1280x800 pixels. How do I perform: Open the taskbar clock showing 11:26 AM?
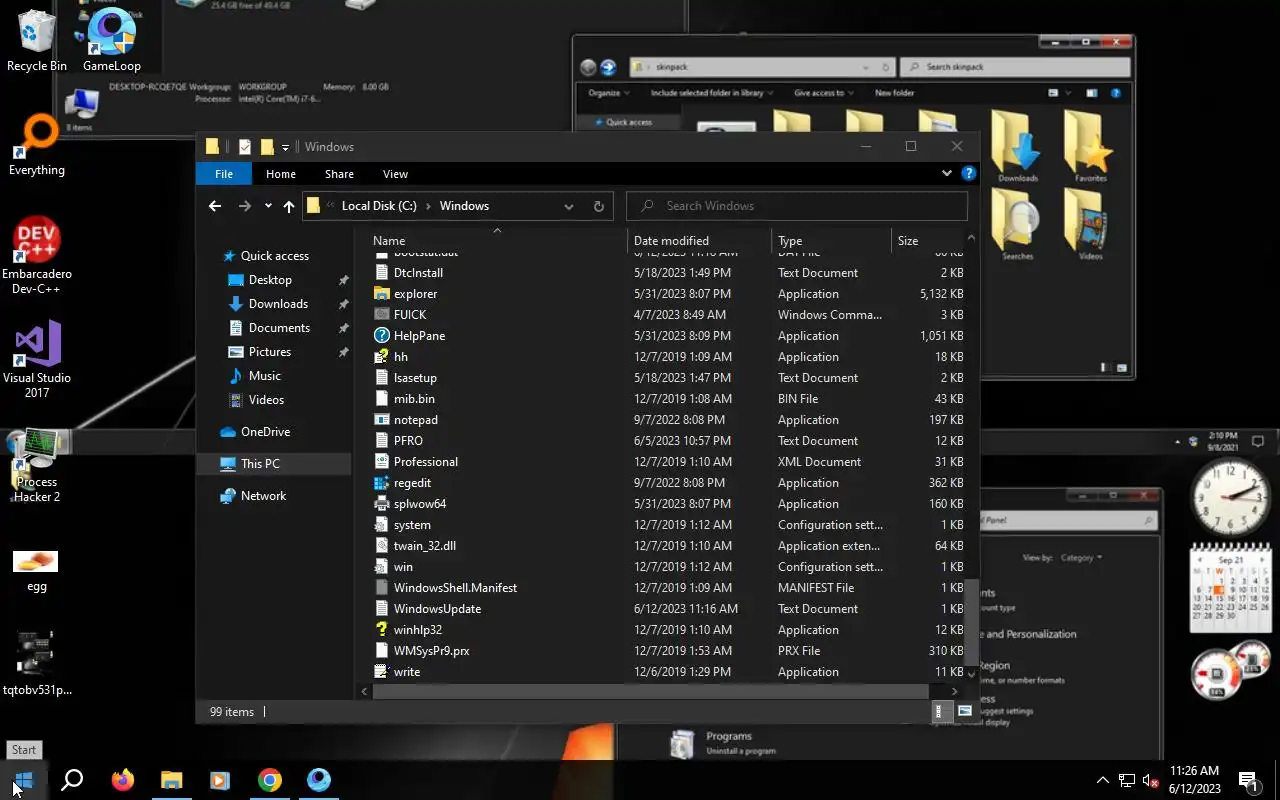point(1195,780)
